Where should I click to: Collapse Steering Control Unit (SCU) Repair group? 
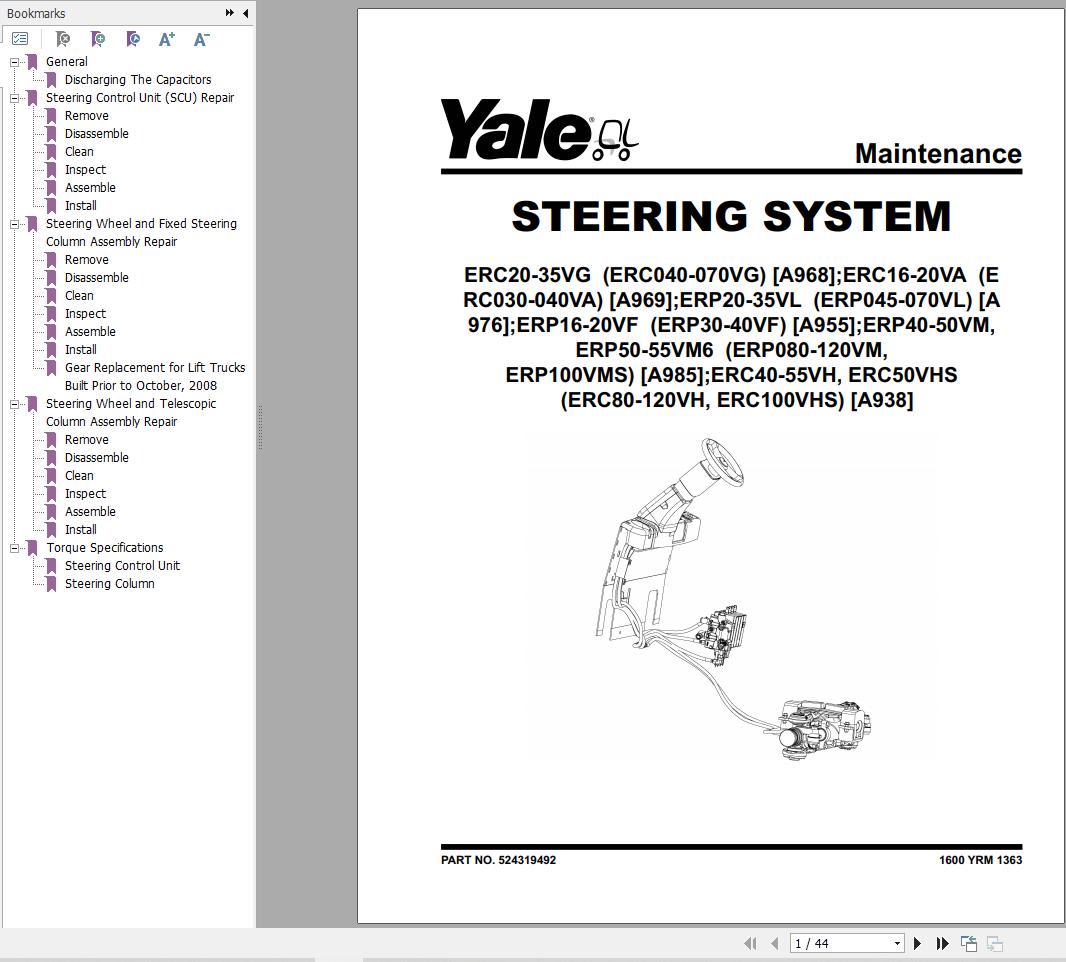pyautogui.click(x=14, y=98)
